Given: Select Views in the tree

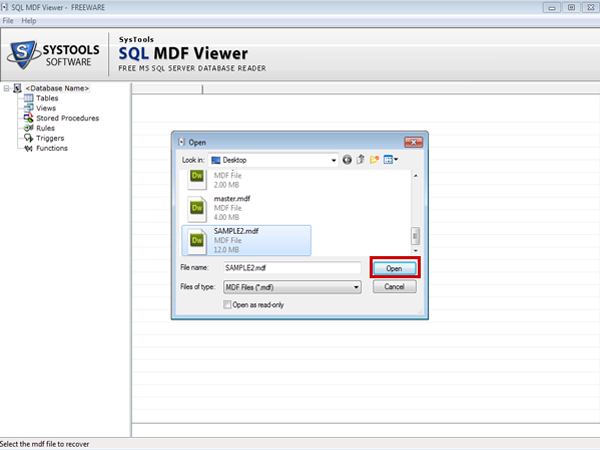Looking at the screenshot, I should coord(46,108).
